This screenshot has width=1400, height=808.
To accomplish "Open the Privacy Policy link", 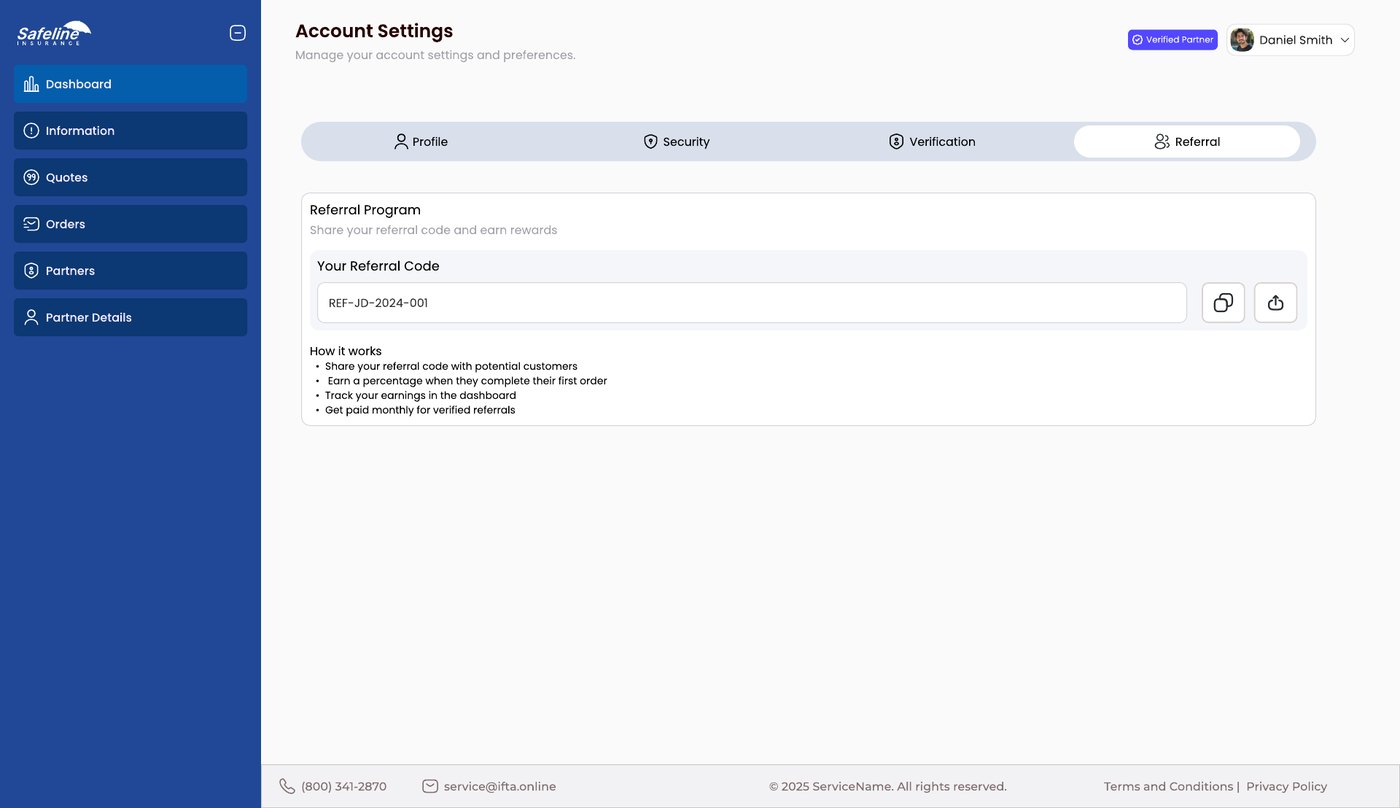I will 1286,786.
